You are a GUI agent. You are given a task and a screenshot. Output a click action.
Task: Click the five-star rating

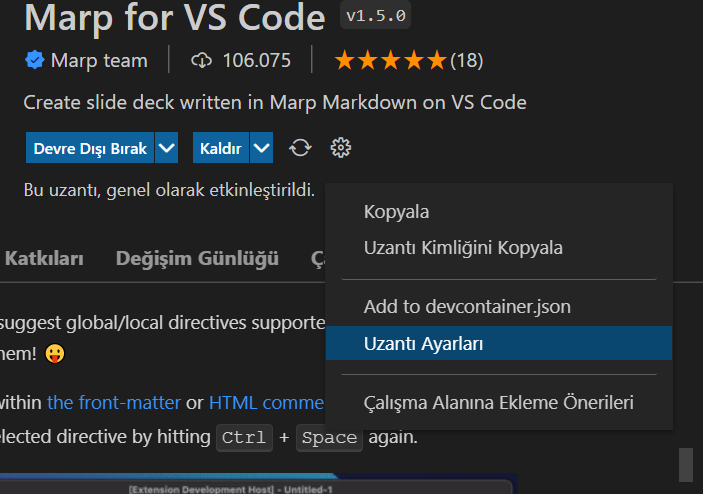[x=390, y=61]
